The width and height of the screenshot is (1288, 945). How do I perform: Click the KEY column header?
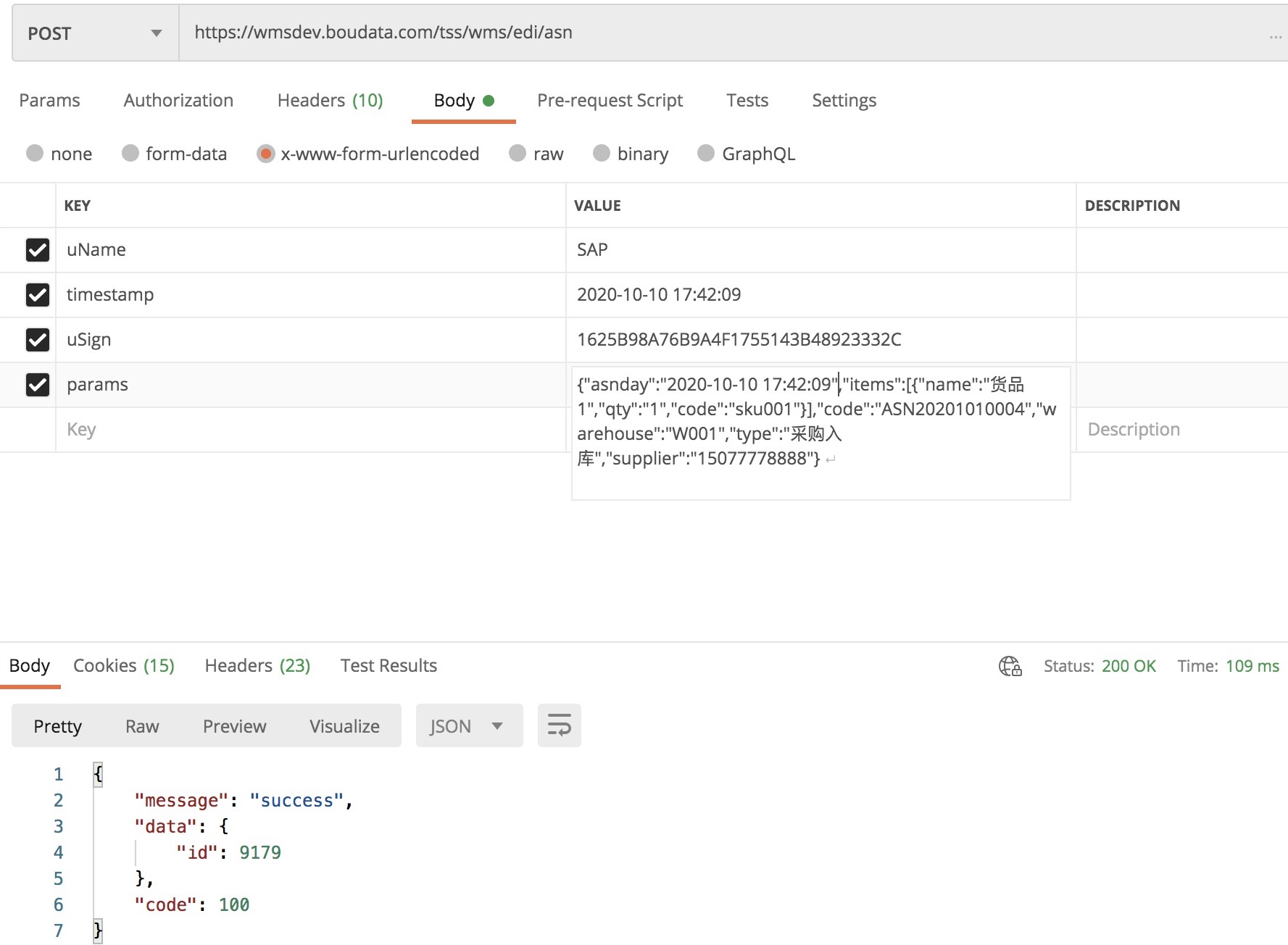click(78, 205)
